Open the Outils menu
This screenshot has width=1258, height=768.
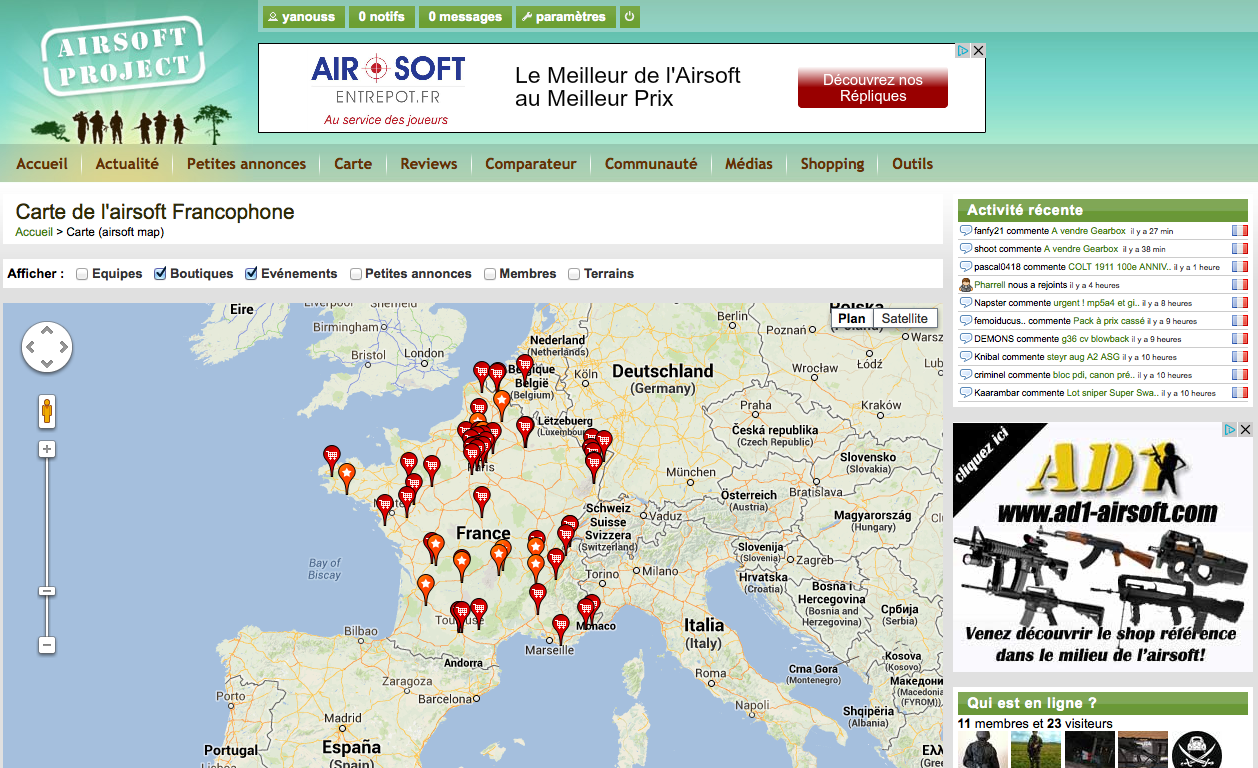(x=912, y=164)
